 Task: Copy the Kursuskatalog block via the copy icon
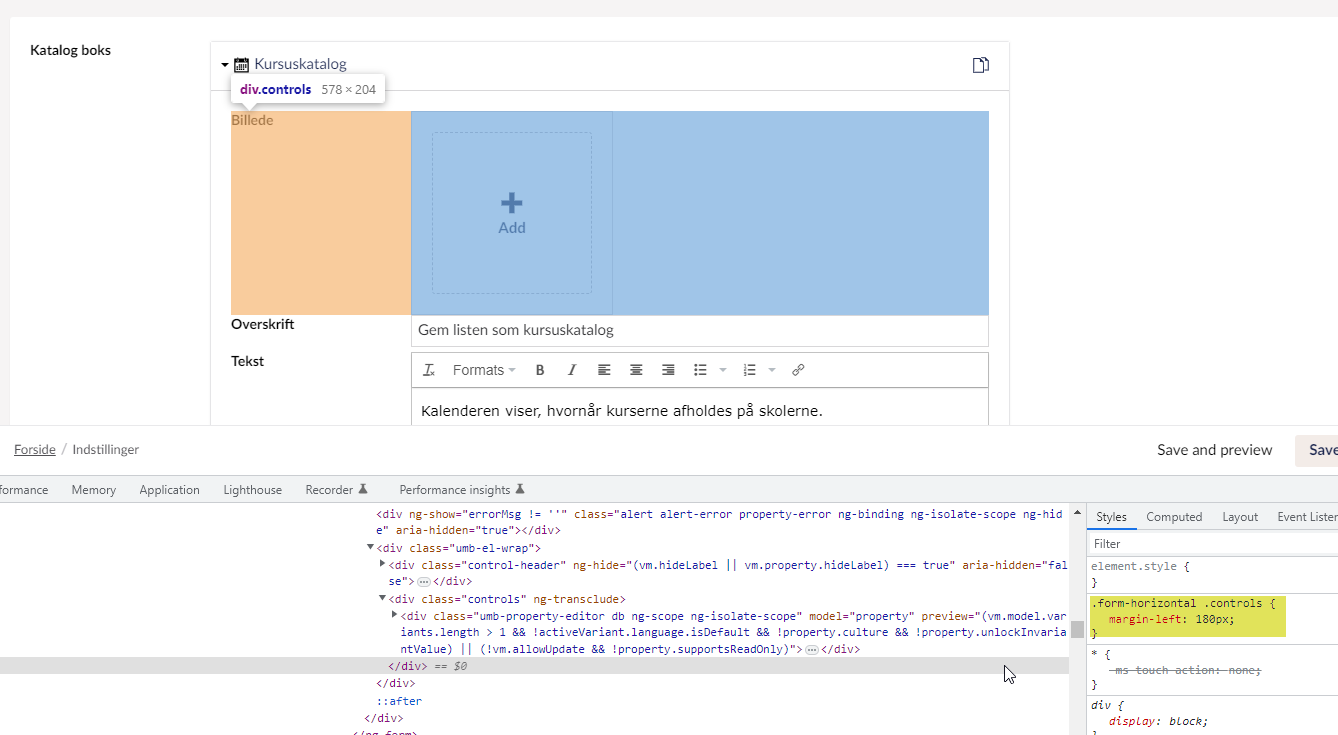coord(980,64)
